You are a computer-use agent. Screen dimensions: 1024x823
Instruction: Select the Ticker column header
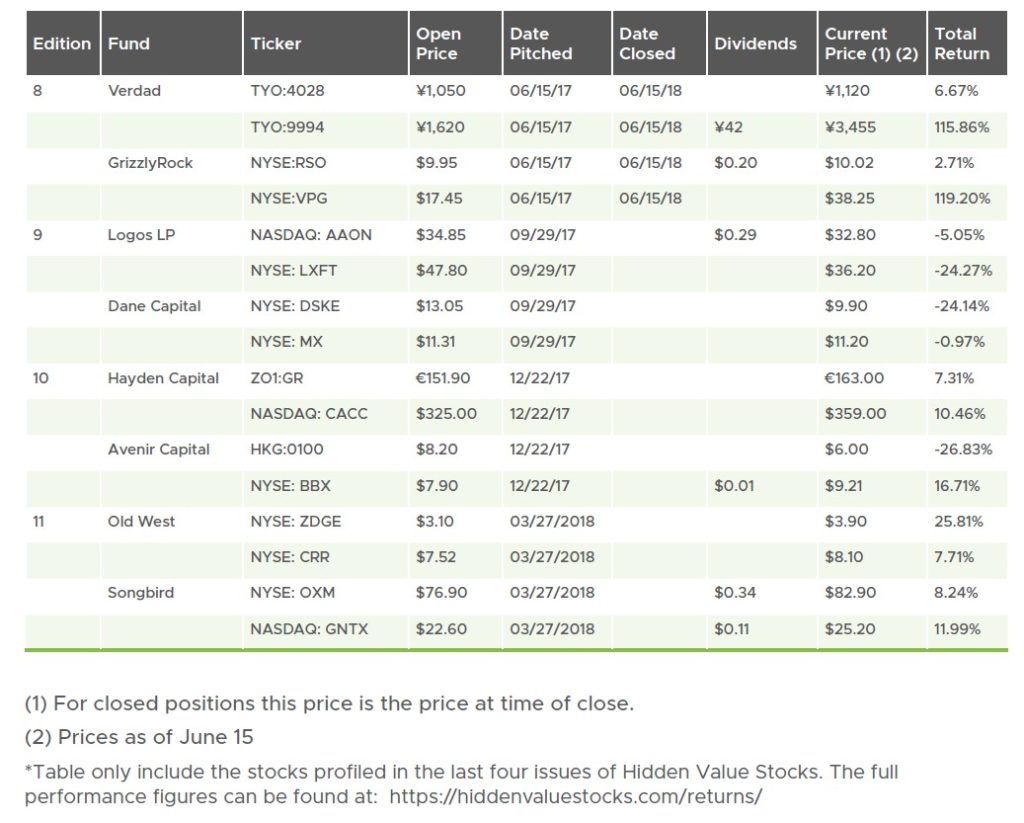(x=276, y=44)
